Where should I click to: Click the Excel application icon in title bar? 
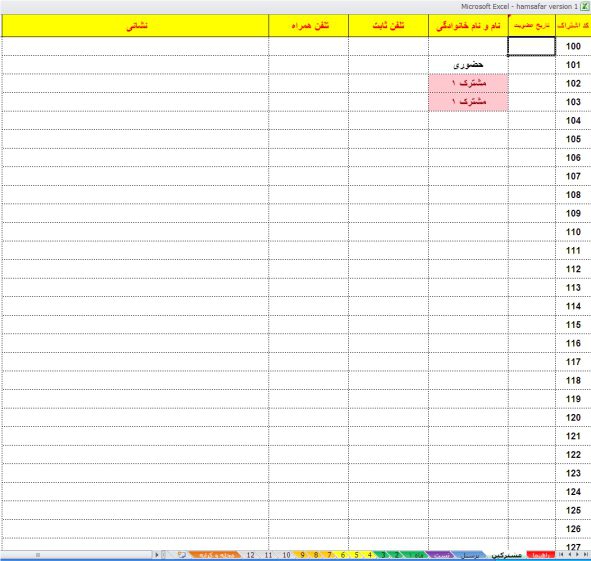pos(585,6)
